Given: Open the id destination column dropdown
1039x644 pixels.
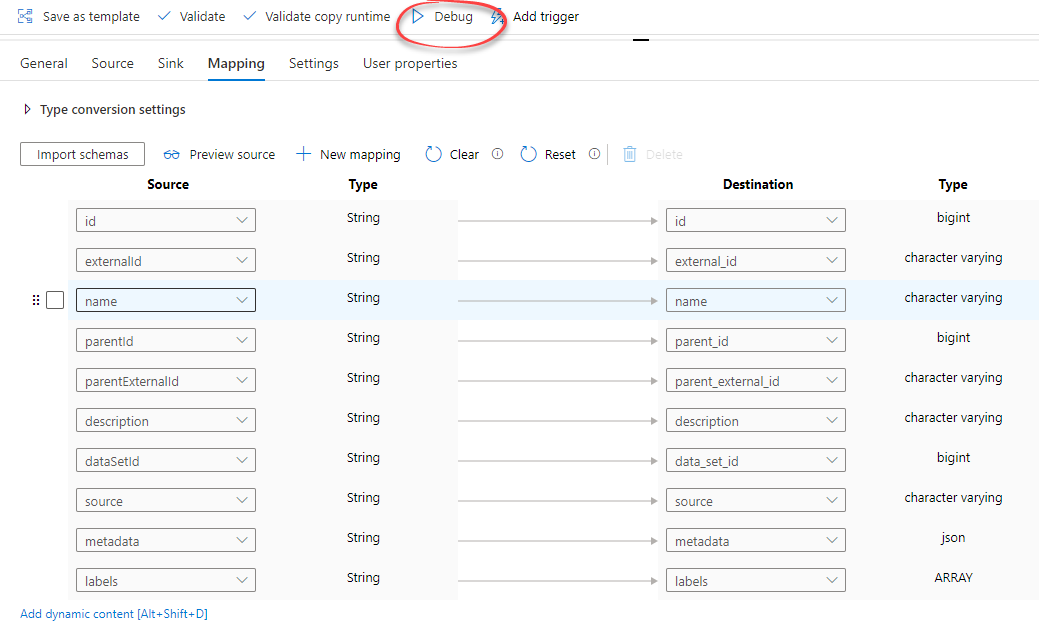Looking at the screenshot, I should [756, 221].
